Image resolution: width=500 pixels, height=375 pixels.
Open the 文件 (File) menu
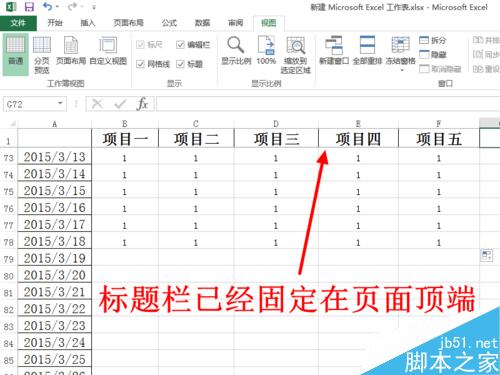[x=18, y=23]
